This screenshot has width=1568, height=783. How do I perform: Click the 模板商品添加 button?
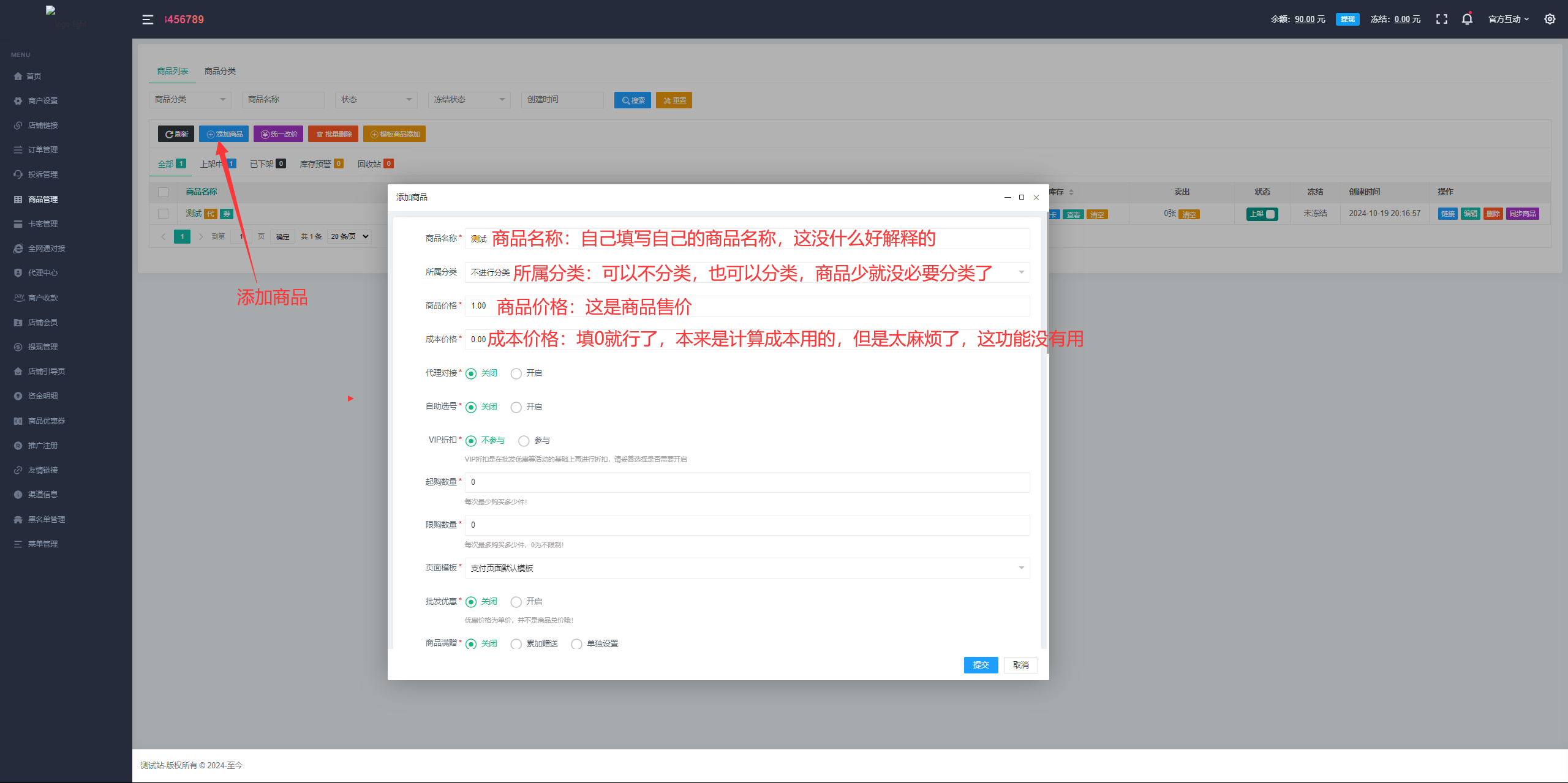[394, 134]
